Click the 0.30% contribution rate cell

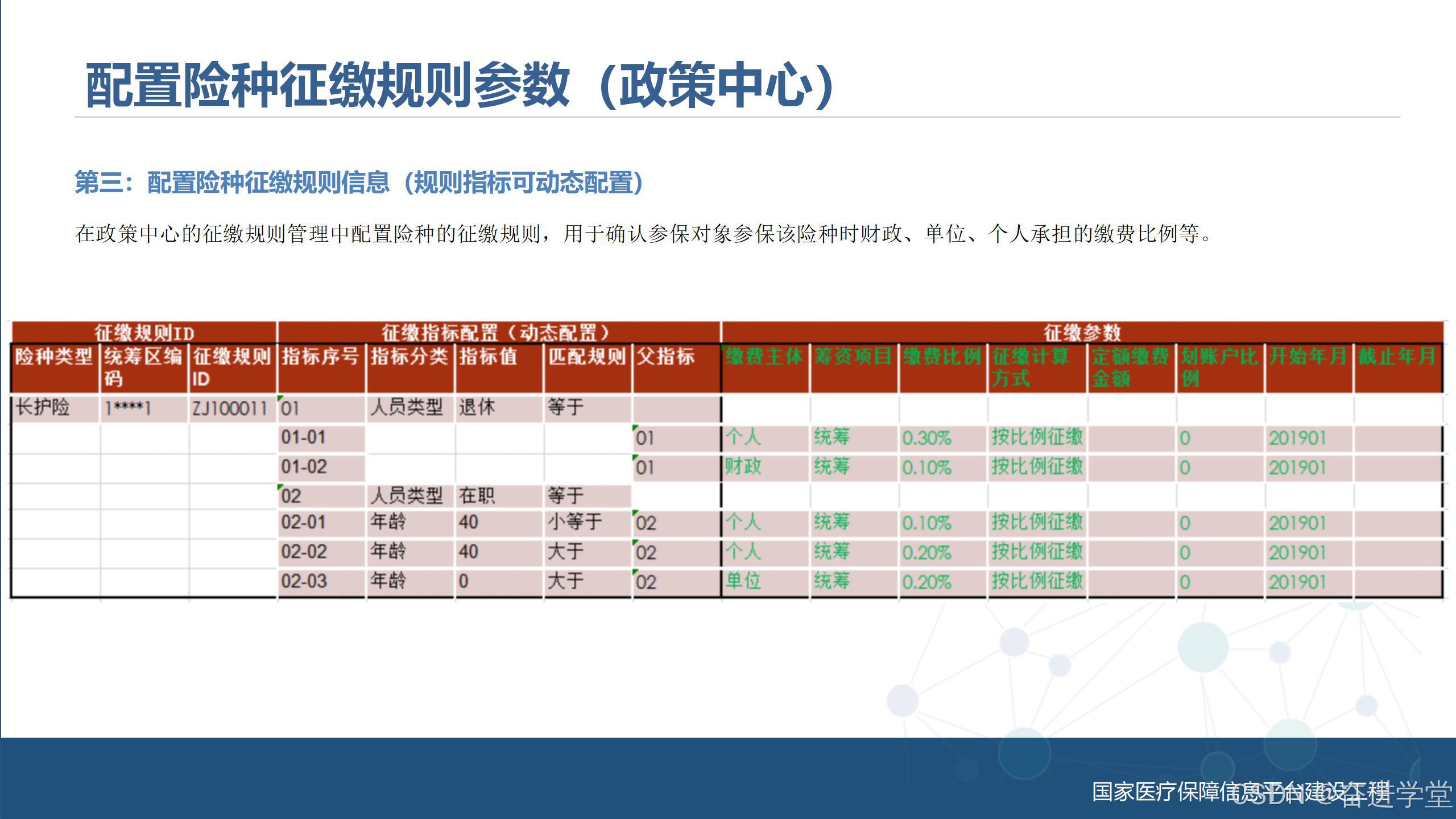927,438
